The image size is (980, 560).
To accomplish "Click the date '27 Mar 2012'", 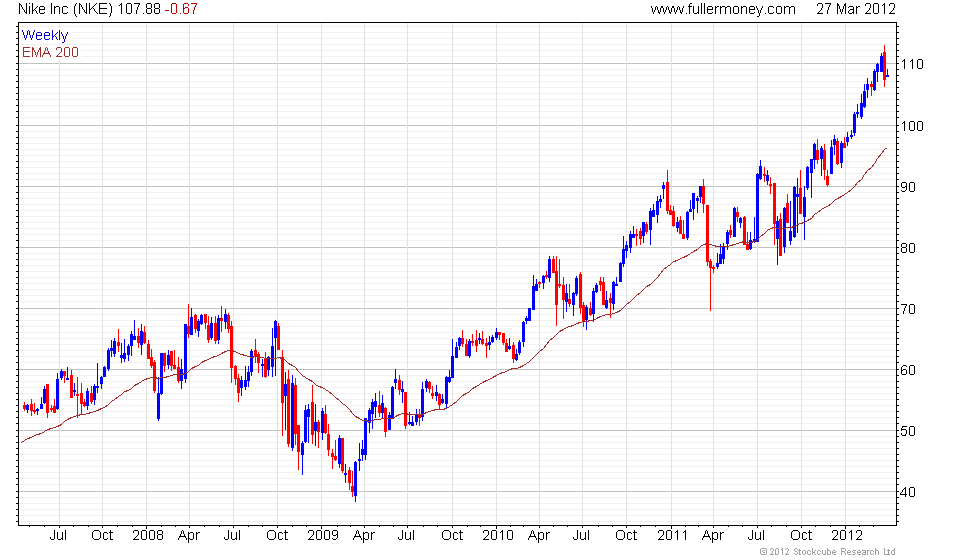I will [856, 9].
